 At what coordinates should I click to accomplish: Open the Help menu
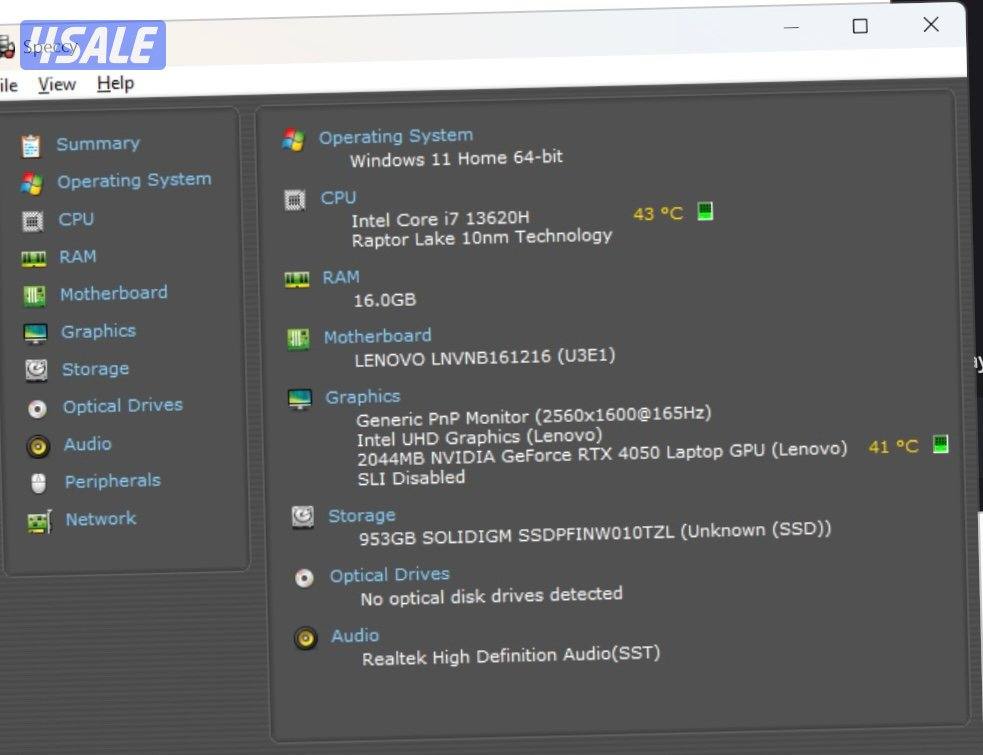(114, 84)
